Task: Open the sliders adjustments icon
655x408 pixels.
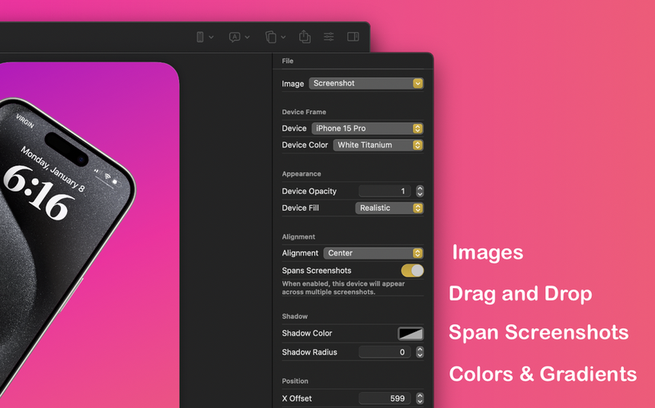Action: (329, 37)
